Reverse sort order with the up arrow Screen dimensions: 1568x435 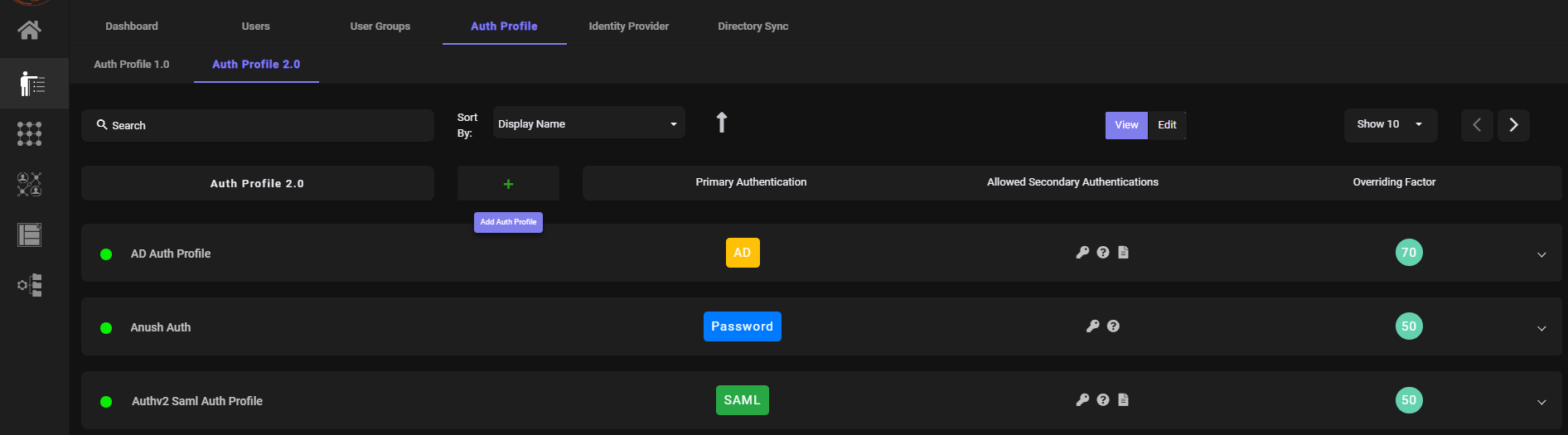click(x=722, y=123)
